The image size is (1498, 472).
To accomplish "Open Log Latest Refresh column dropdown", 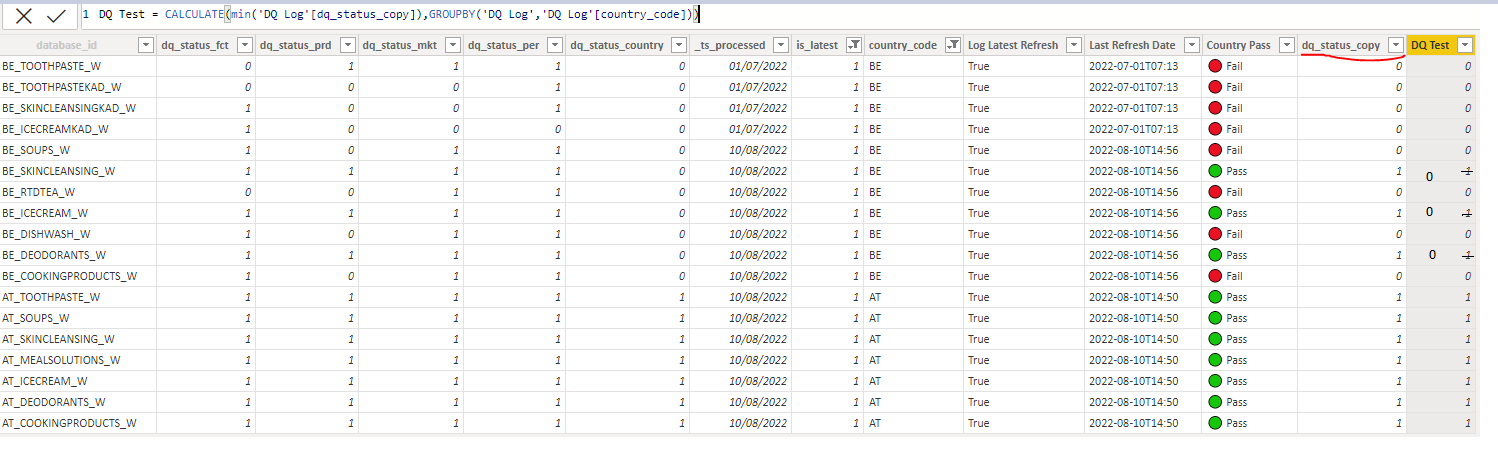I will [1073, 45].
